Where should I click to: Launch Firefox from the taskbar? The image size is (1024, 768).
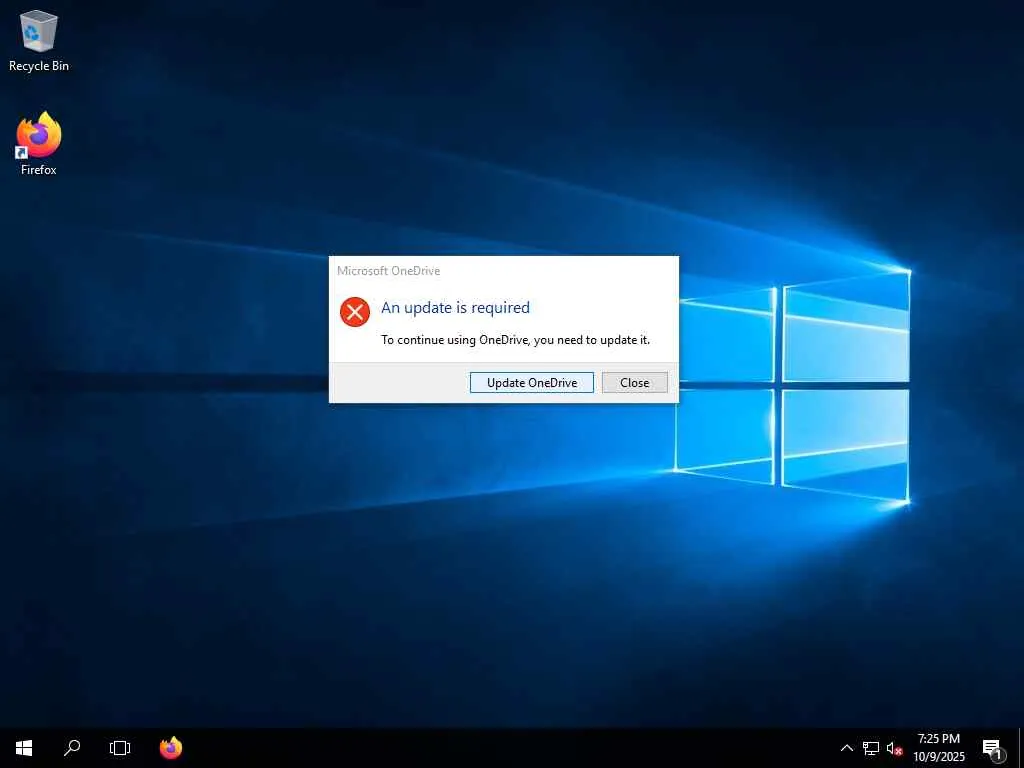[170, 748]
